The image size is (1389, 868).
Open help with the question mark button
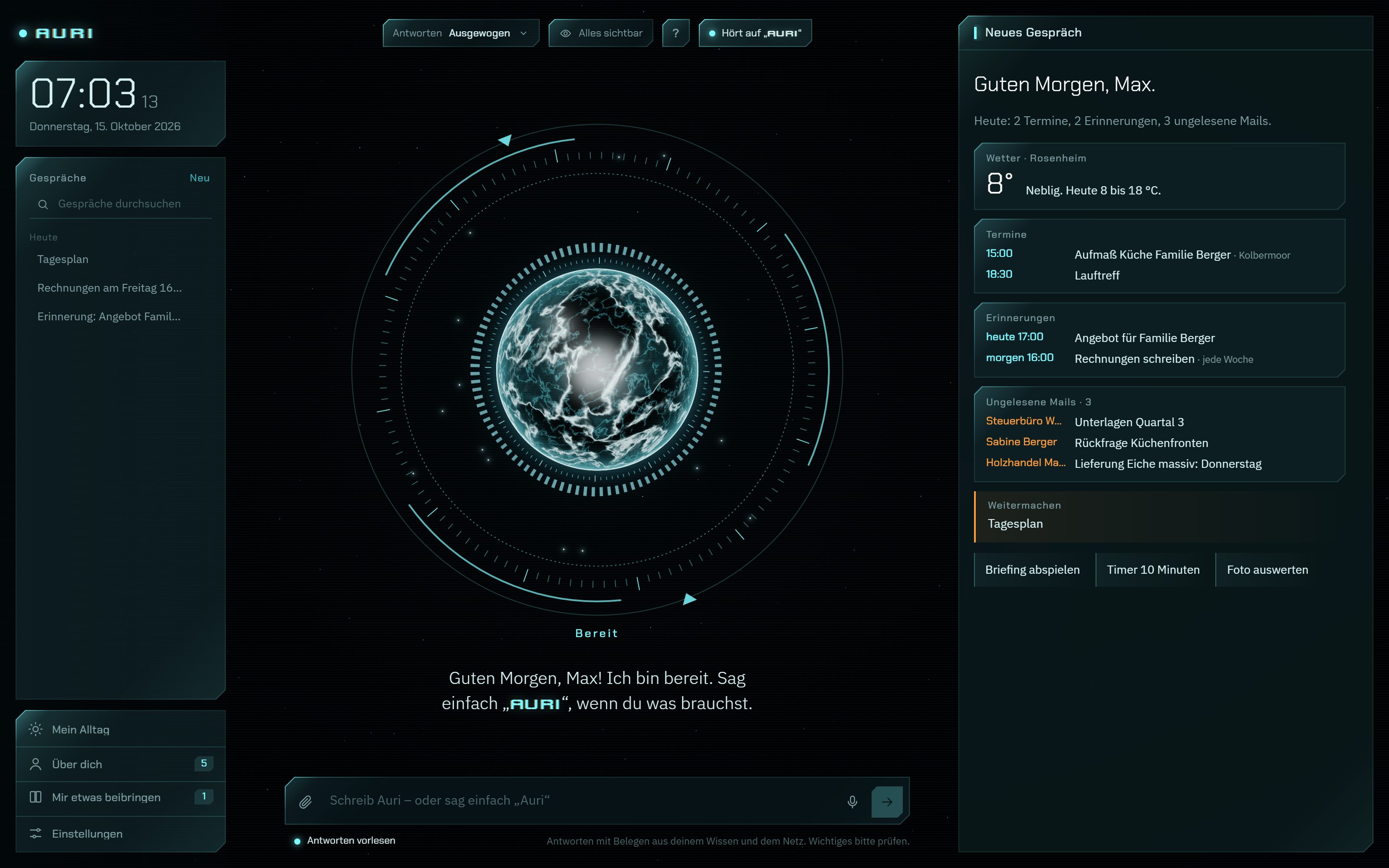tap(675, 33)
